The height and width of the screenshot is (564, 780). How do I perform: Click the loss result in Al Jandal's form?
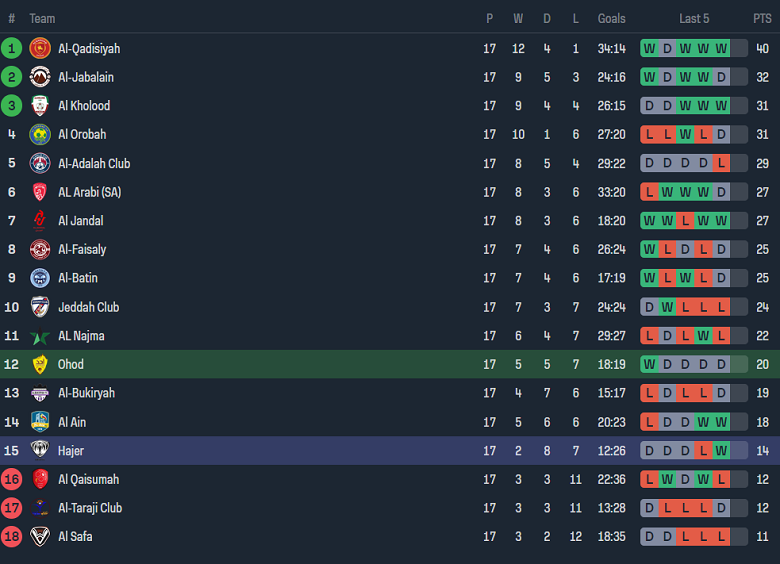coord(685,221)
